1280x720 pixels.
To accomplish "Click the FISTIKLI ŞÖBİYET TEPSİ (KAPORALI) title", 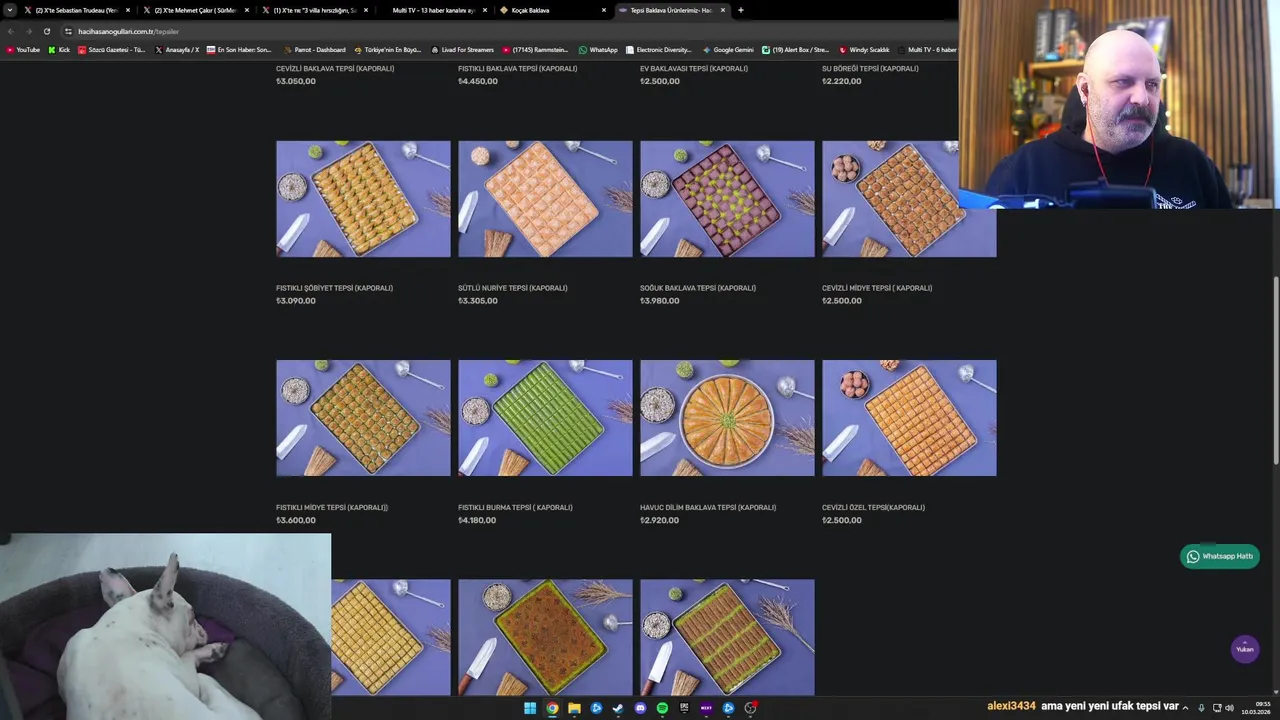I will pos(334,288).
